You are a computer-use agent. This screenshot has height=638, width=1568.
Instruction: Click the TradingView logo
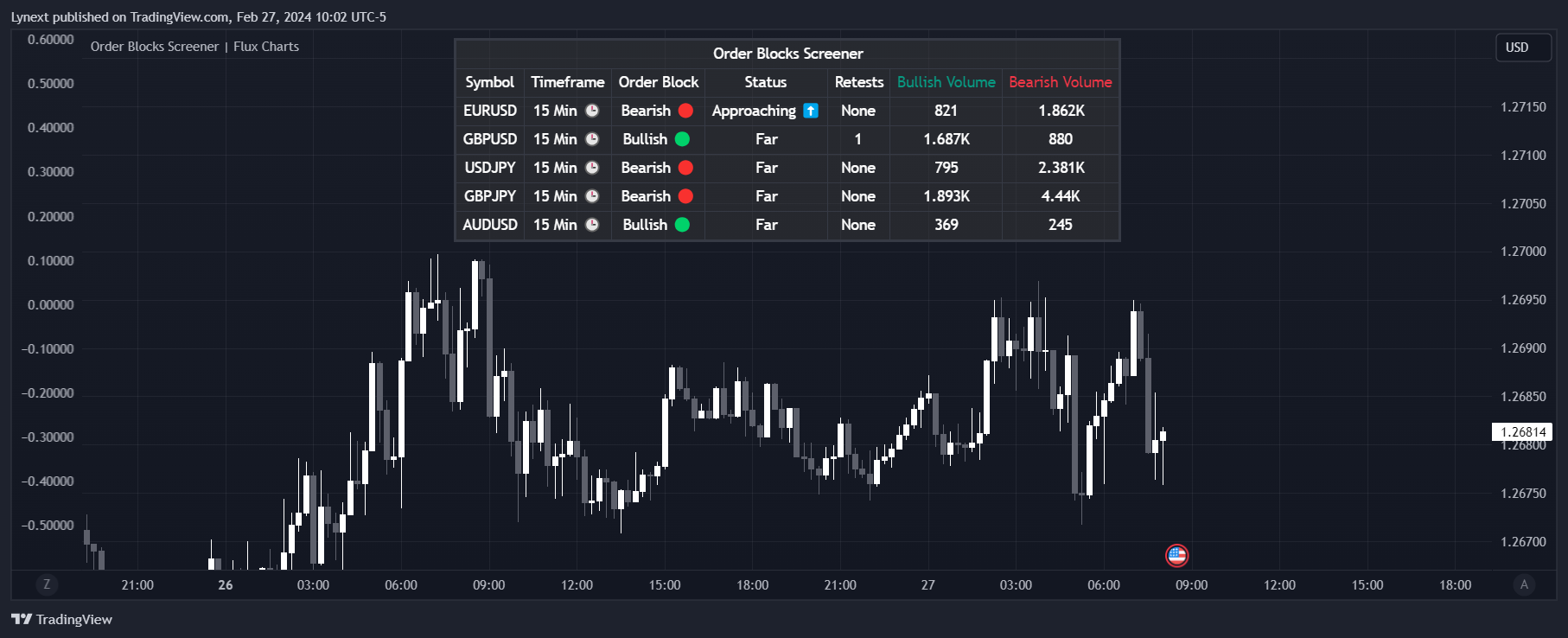pyautogui.click(x=61, y=619)
